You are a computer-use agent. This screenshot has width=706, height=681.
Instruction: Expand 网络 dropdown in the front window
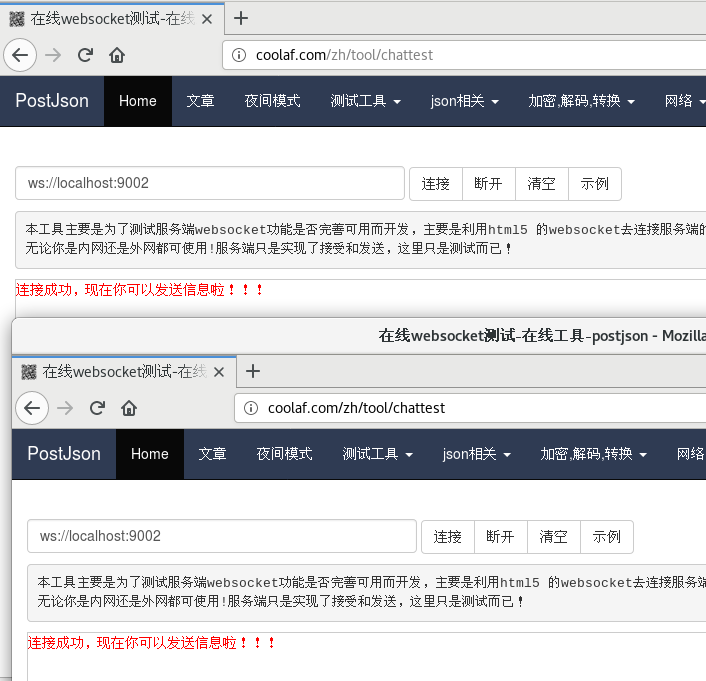(690, 454)
